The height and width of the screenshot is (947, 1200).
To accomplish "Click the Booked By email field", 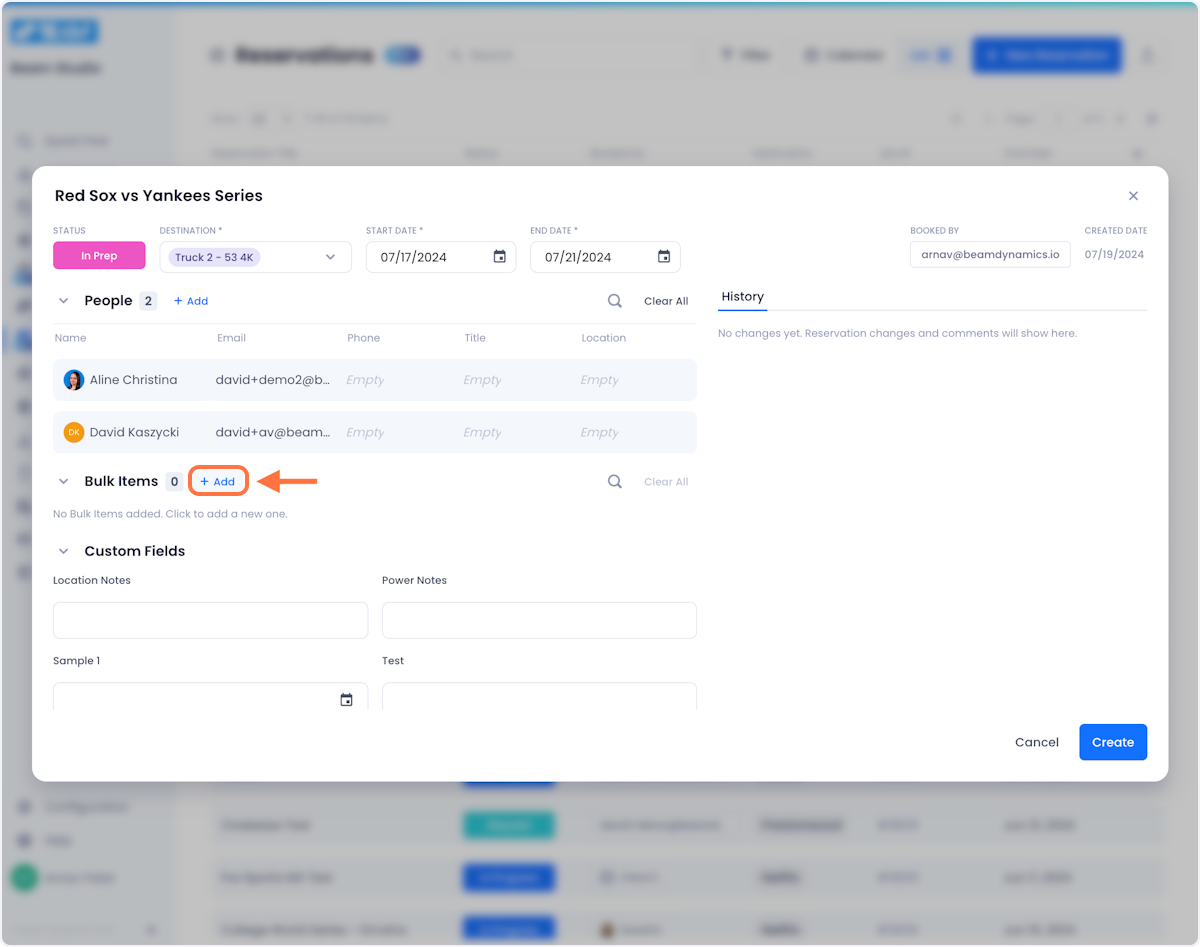I will click(990, 254).
